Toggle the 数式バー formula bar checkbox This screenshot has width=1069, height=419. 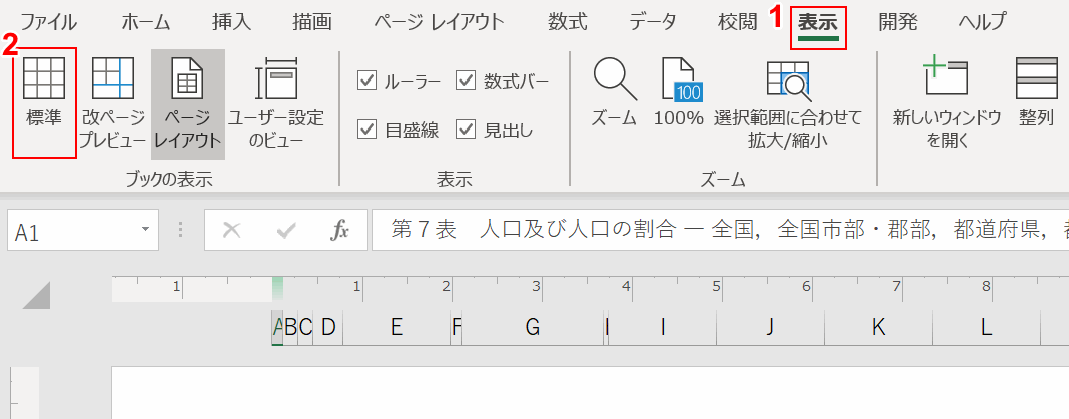tap(466, 81)
